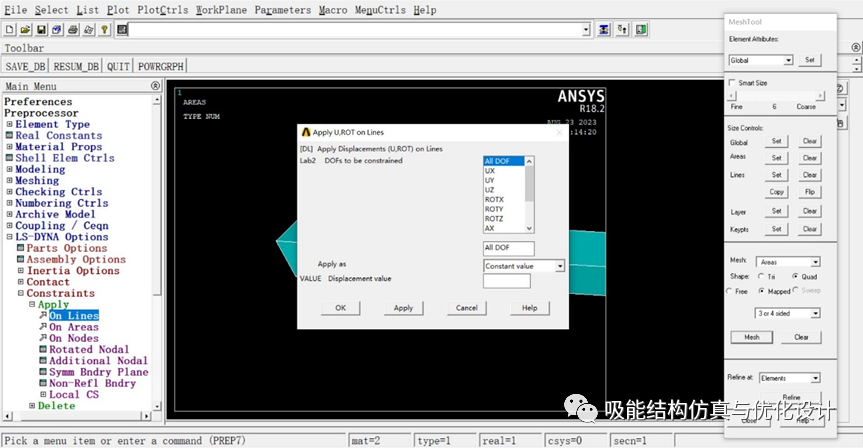863x448 pixels.
Task: Click the Smart Size slider left arrow
Action: pos(732,96)
